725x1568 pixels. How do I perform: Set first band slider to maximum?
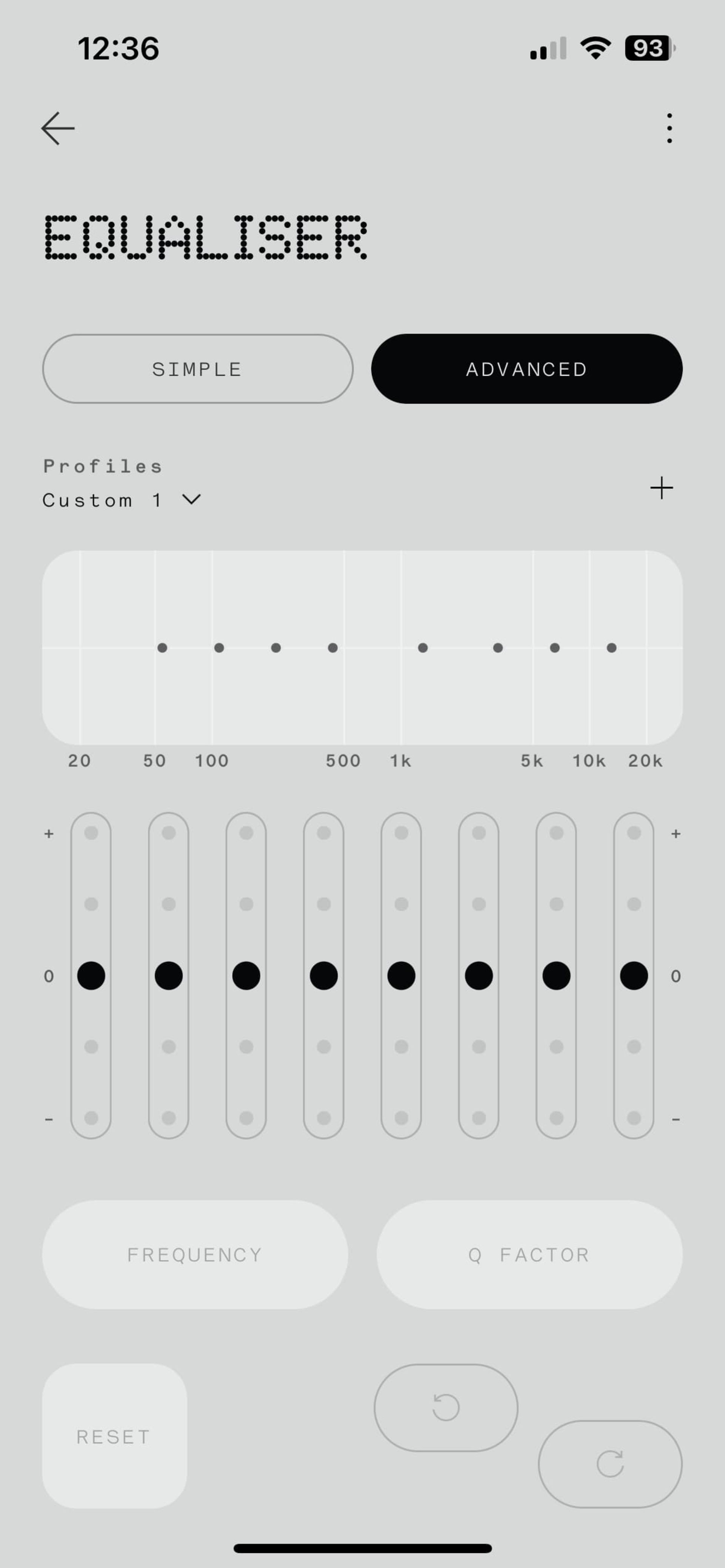coord(91,833)
